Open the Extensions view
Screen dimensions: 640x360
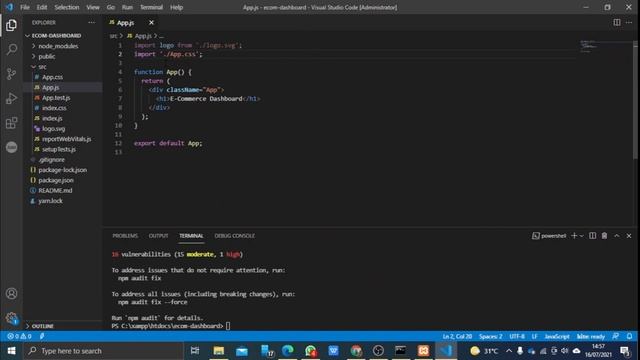coord(11,123)
